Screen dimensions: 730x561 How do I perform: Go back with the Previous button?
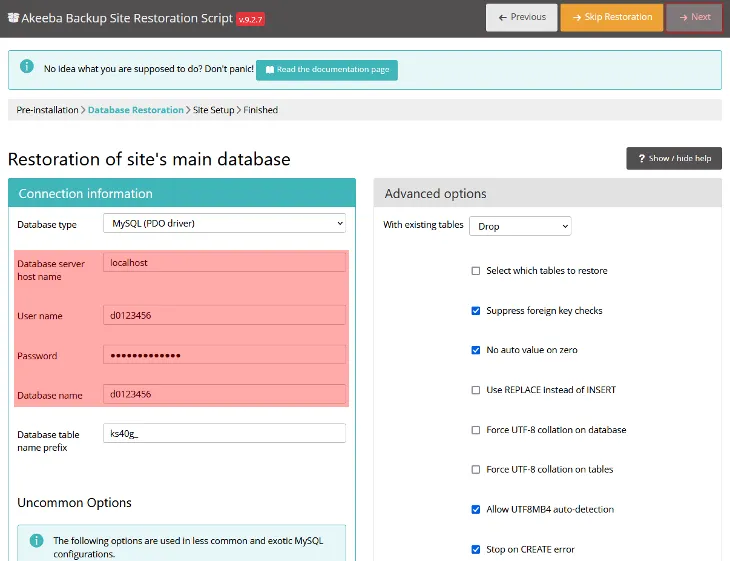coord(521,17)
